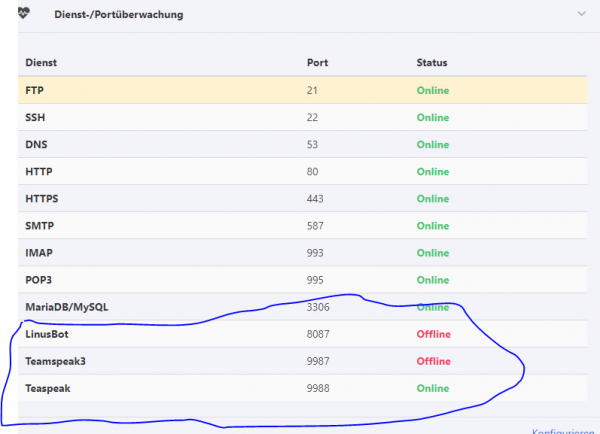Click port value 21

(x=312, y=90)
